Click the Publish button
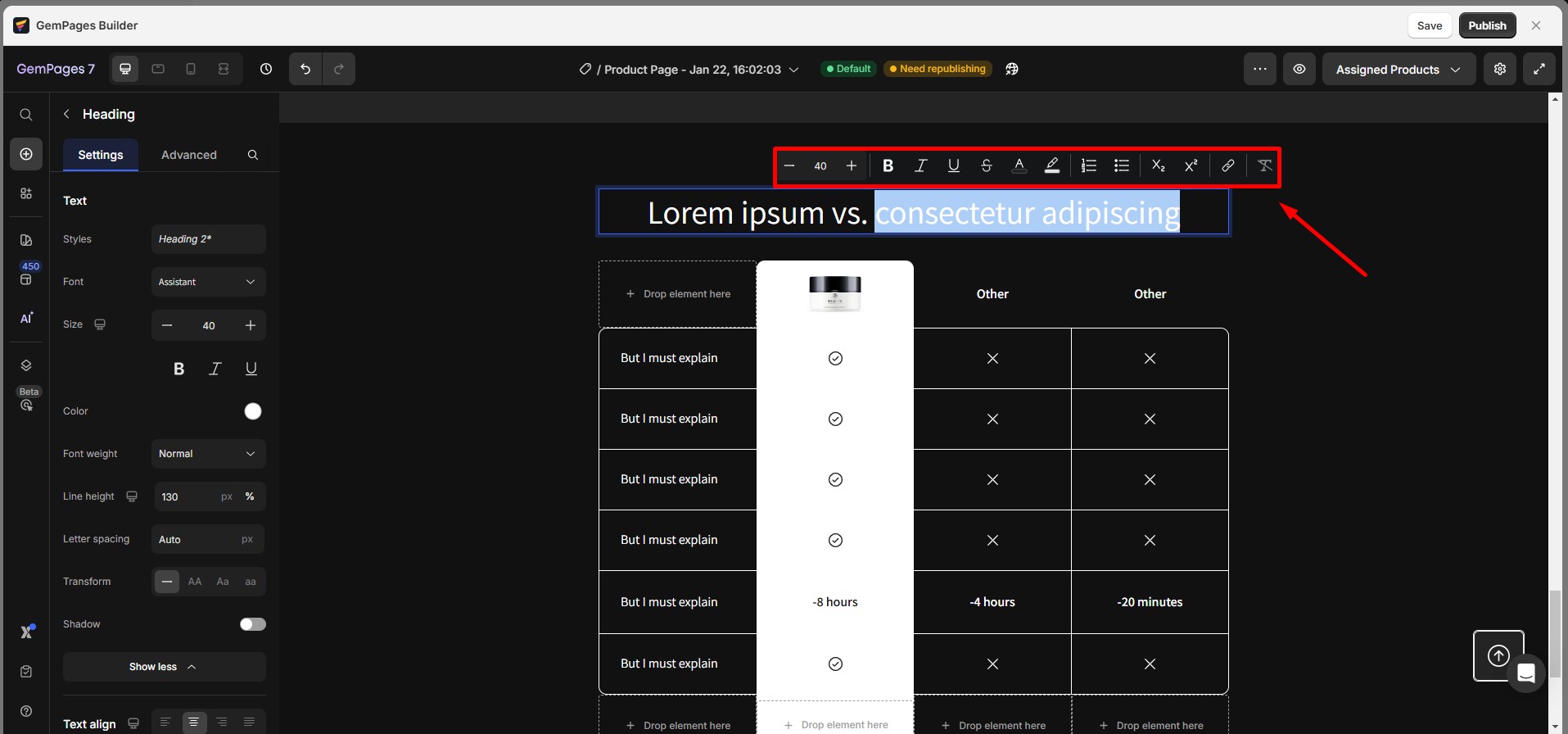 (x=1486, y=25)
